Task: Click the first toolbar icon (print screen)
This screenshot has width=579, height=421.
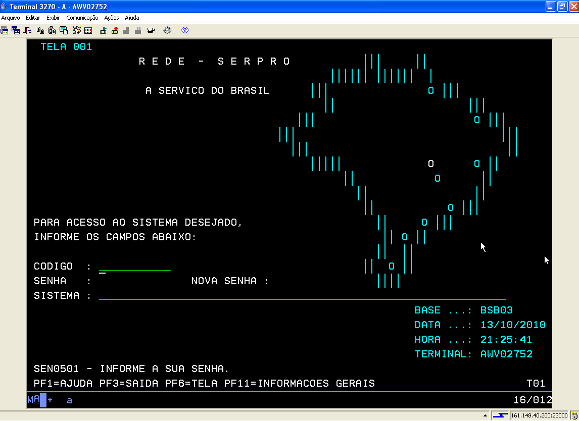Action: (4, 30)
